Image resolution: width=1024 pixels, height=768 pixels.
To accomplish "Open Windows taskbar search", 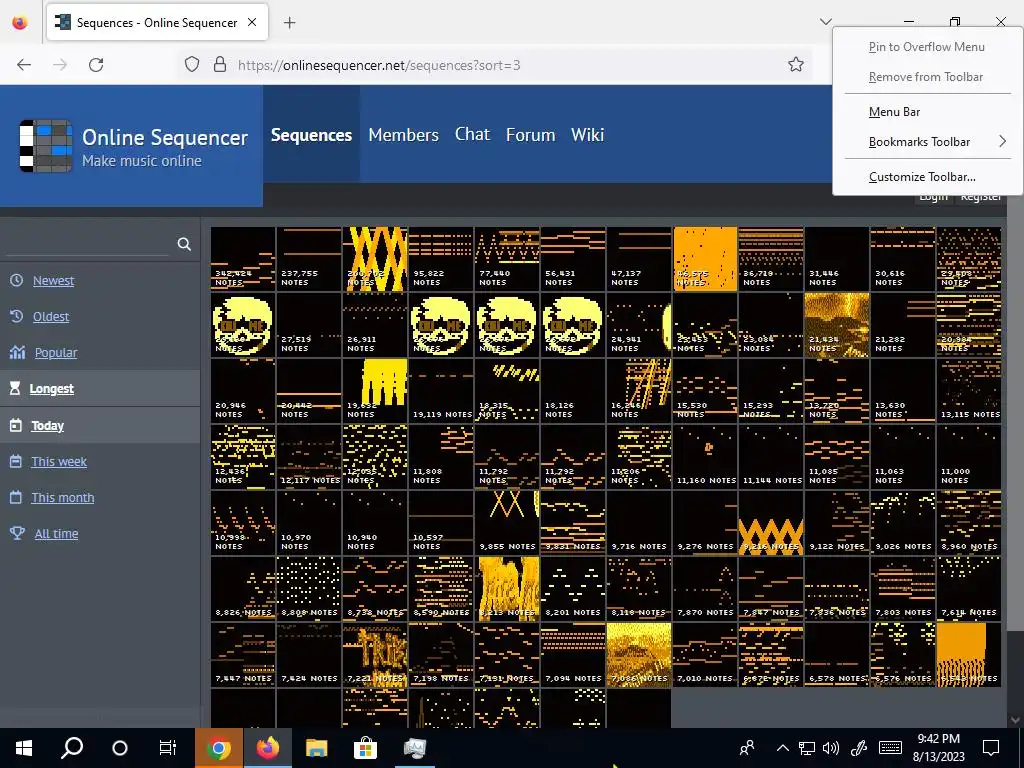I will pos(72,748).
